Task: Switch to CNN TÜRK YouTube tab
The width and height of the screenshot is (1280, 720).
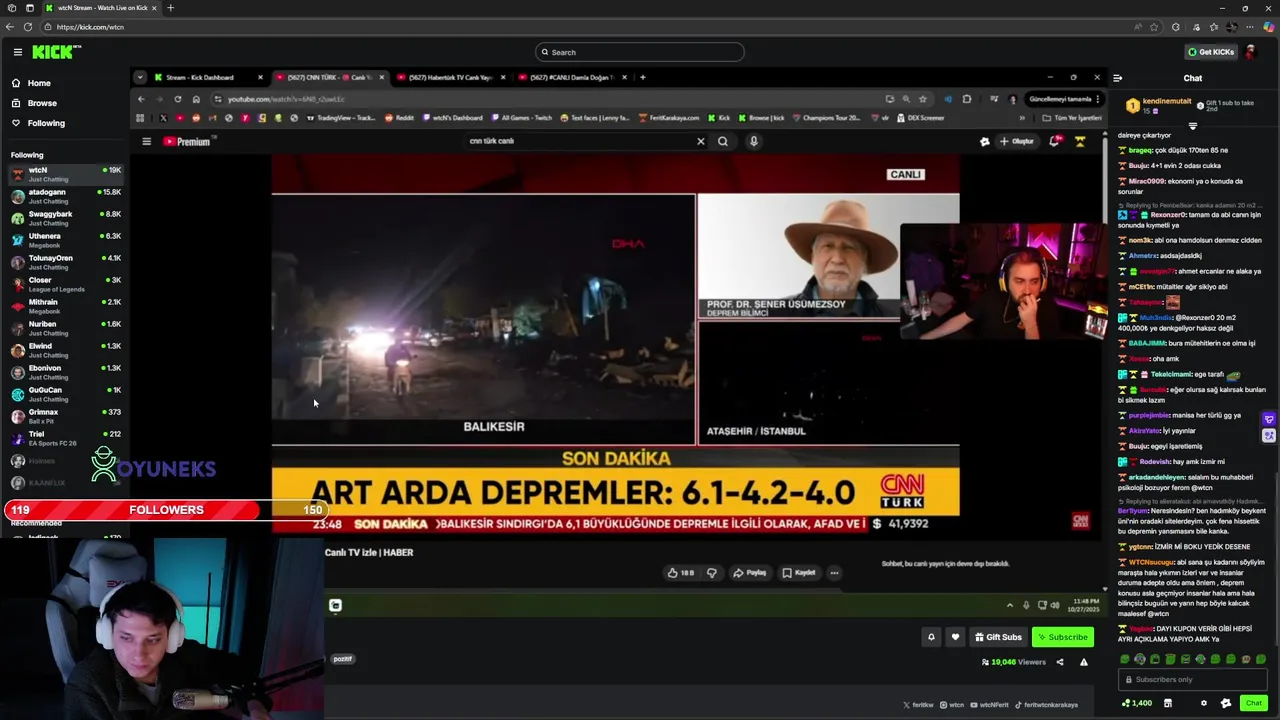Action: coord(330,77)
